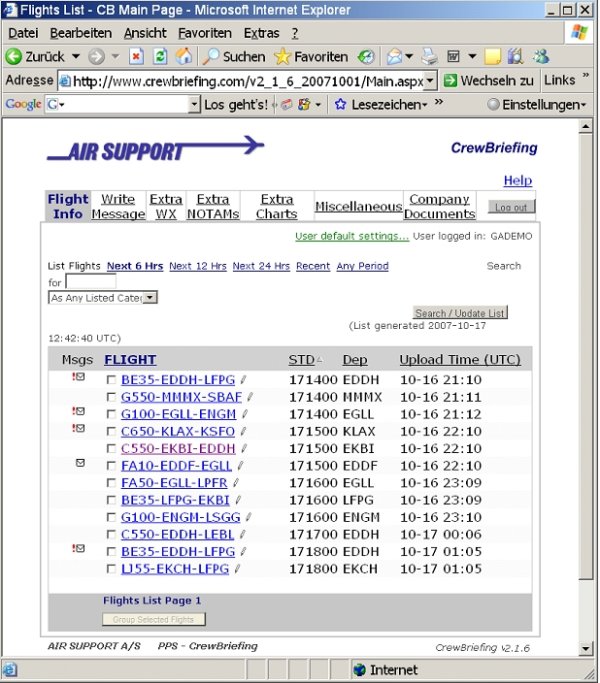
Task: Print the page with the printer icon
Action: (429, 57)
